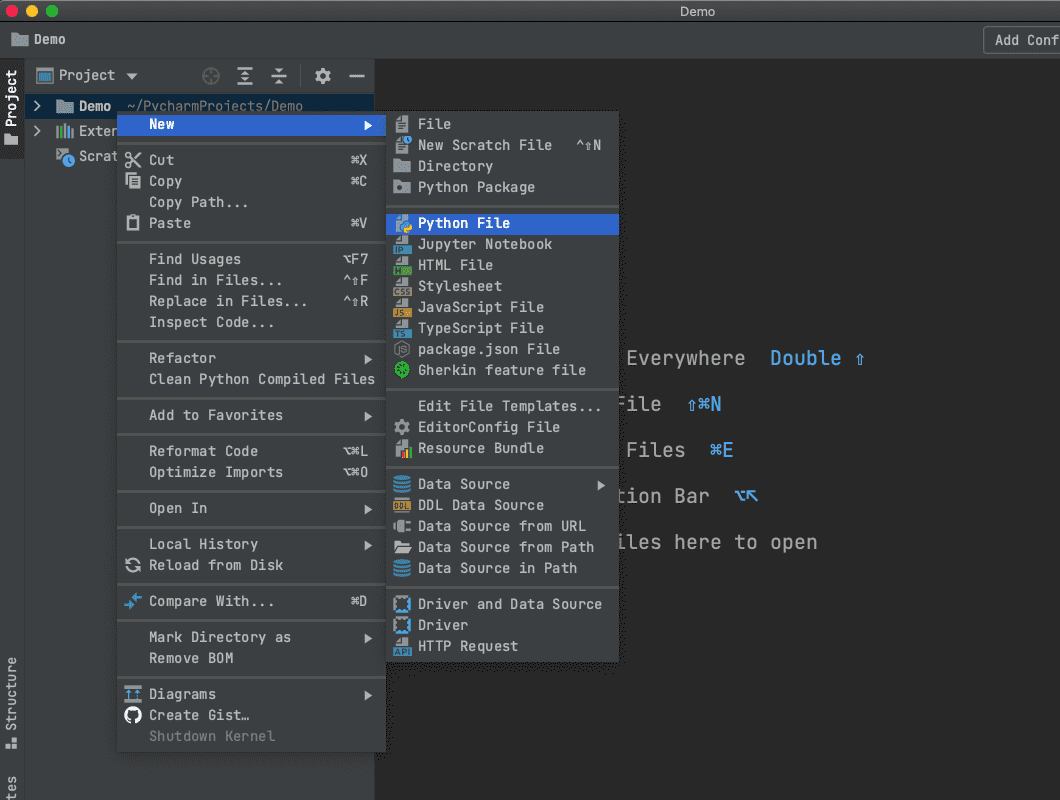Toggle the Project side tab
Screen dimensions: 1060x800
pos(11,108)
